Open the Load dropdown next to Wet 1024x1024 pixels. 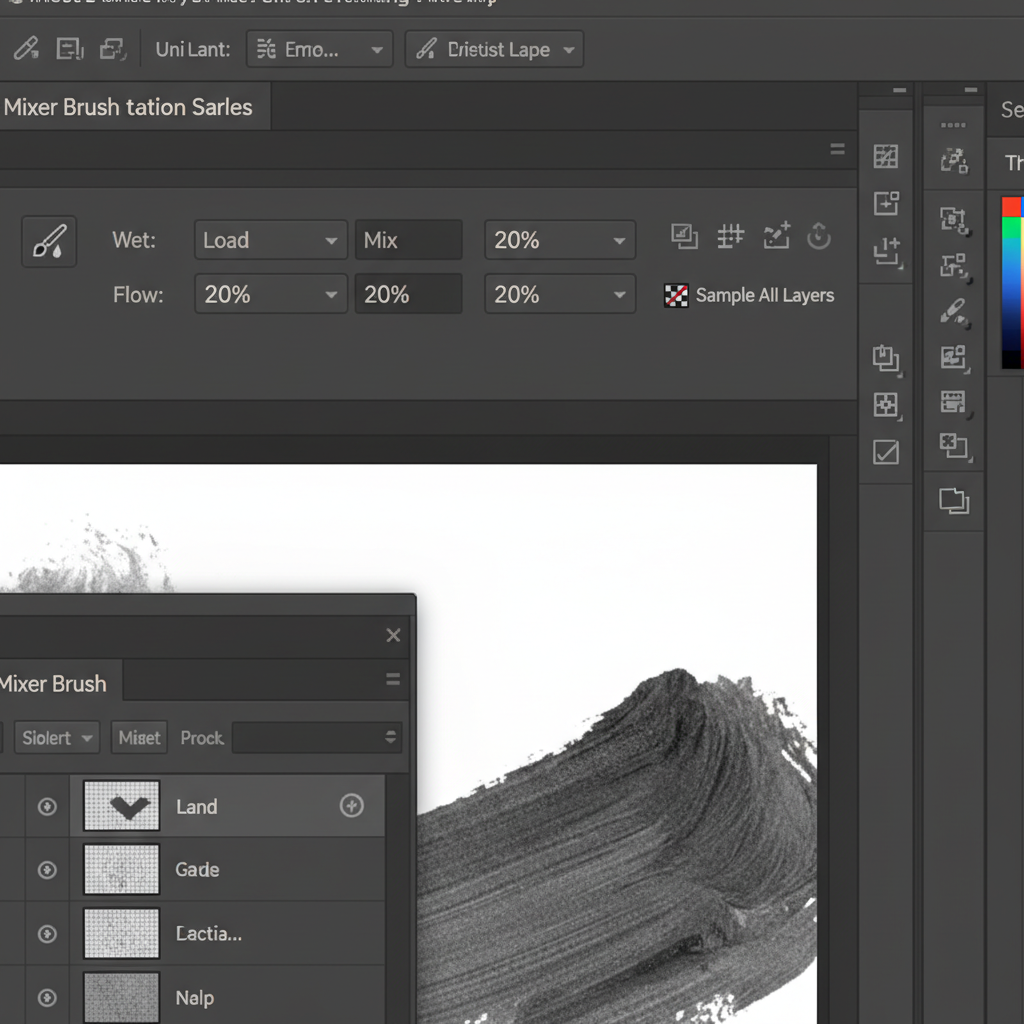(x=271, y=241)
